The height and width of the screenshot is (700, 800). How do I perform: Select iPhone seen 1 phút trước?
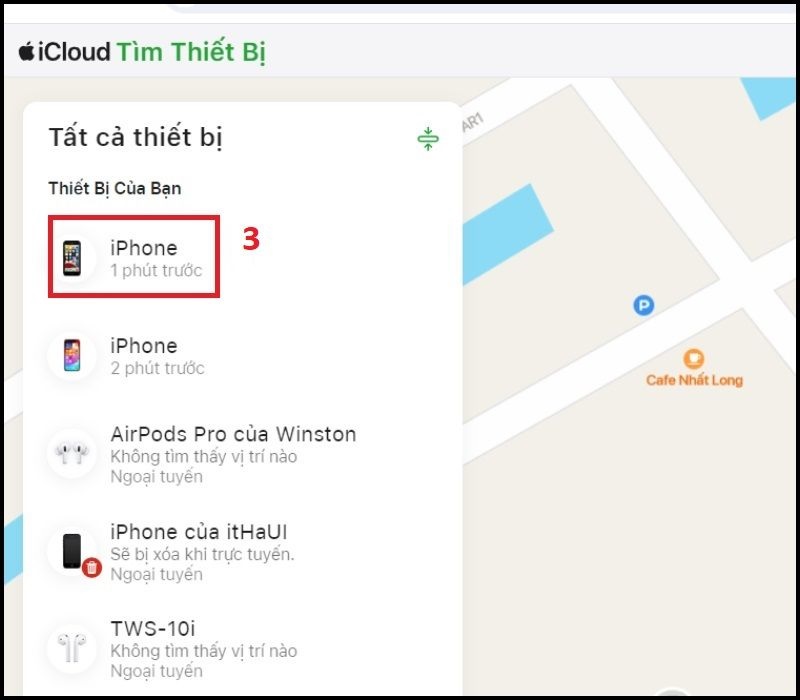tap(156, 258)
